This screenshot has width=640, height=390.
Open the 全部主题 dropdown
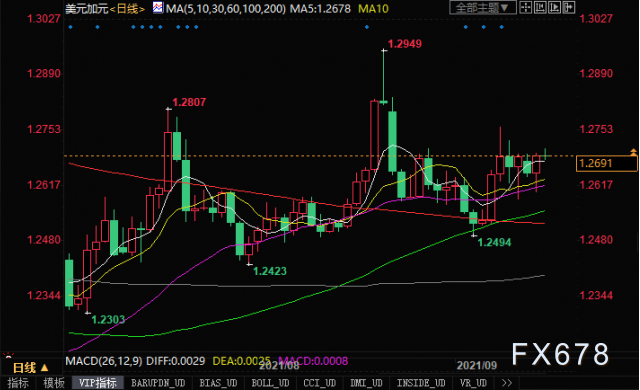click(482, 7)
